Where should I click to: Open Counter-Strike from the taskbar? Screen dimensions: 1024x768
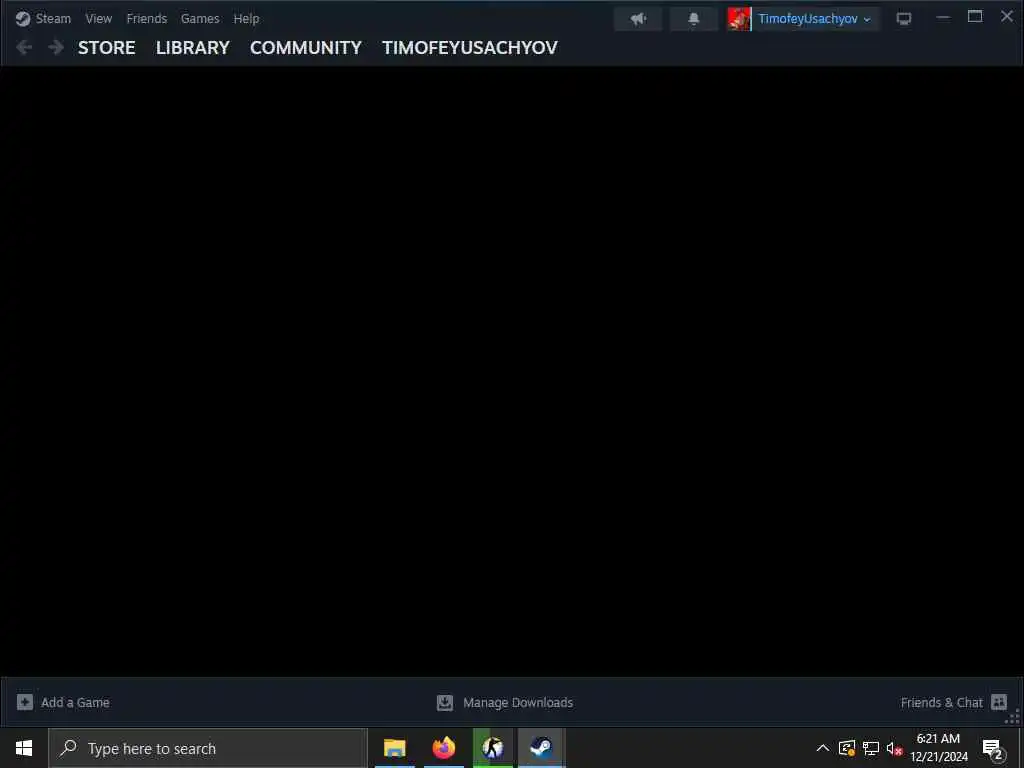pos(493,748)
